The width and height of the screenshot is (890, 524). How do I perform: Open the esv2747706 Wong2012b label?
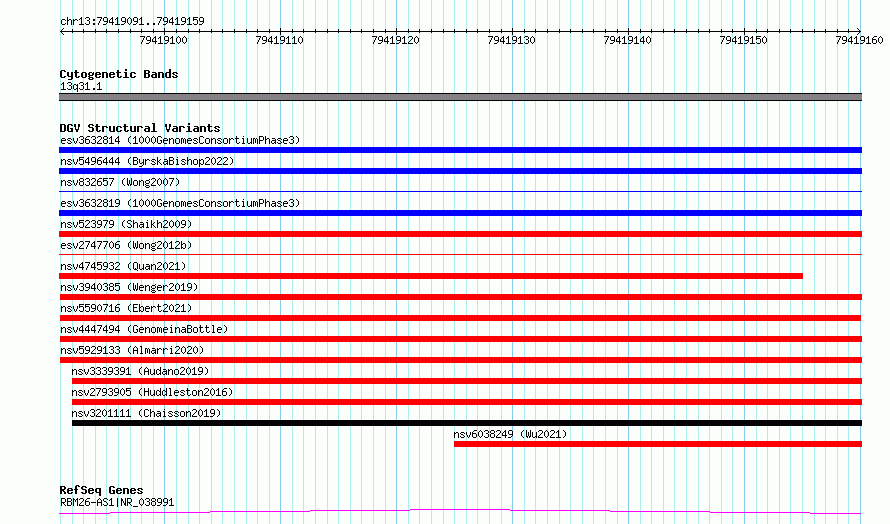(126, 245)
